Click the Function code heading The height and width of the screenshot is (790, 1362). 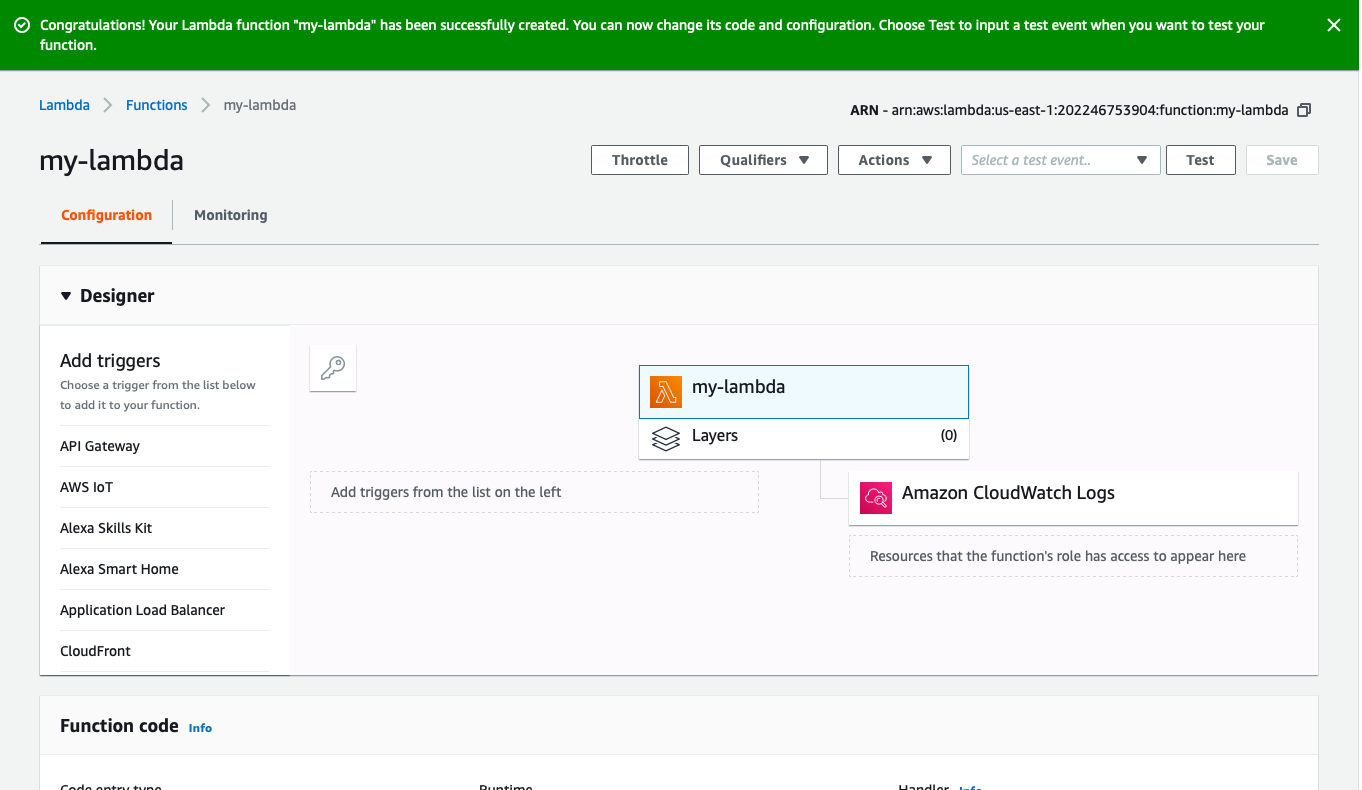tap(119, 726)
